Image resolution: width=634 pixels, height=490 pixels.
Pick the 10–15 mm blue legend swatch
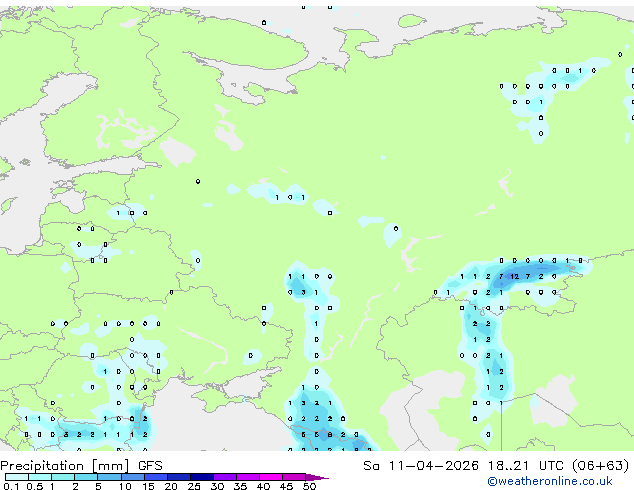point(132,477)
